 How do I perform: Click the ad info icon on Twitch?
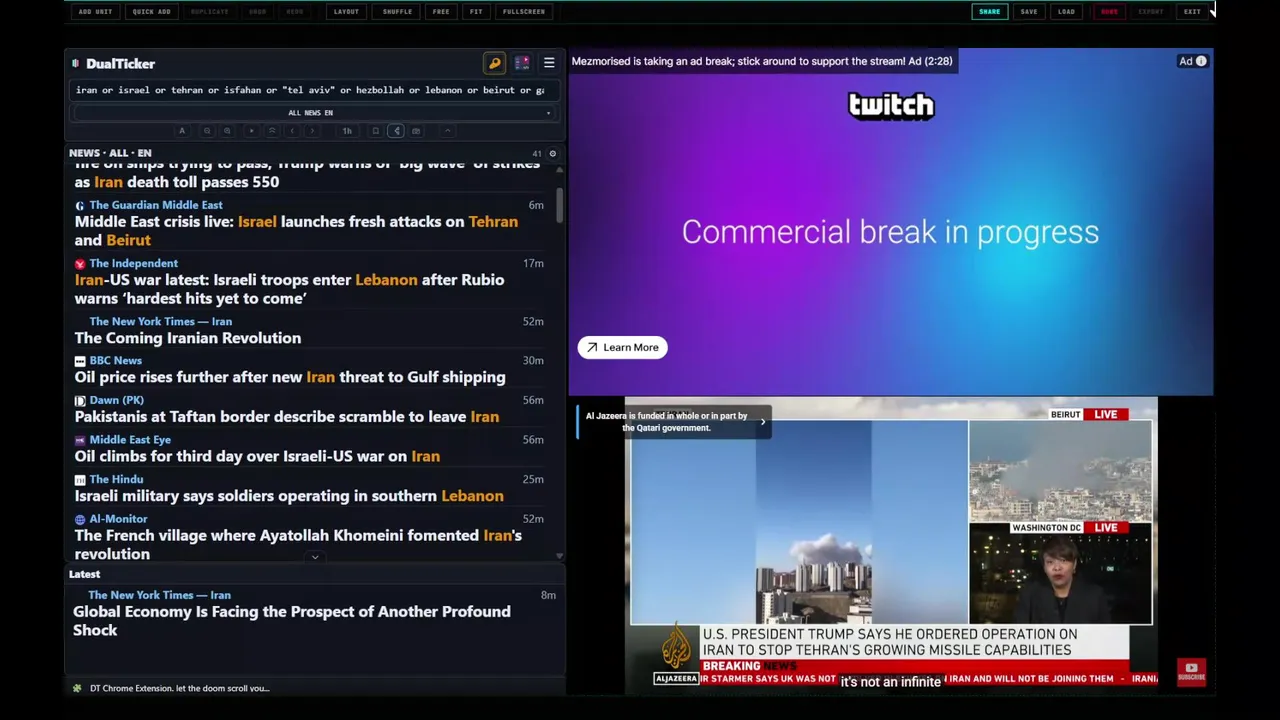(1201, 61)
